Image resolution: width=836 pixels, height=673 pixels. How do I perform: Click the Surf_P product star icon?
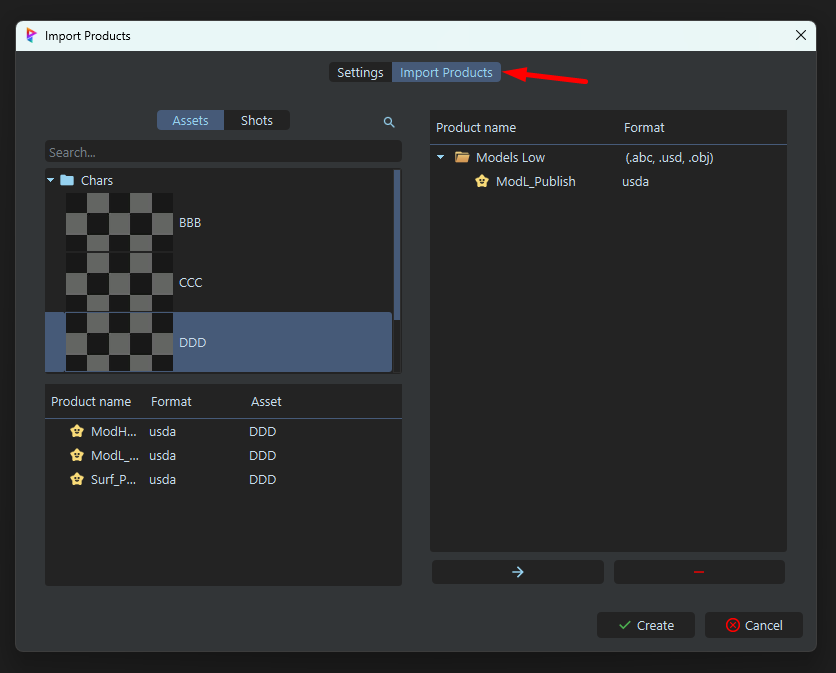(77, 479)
